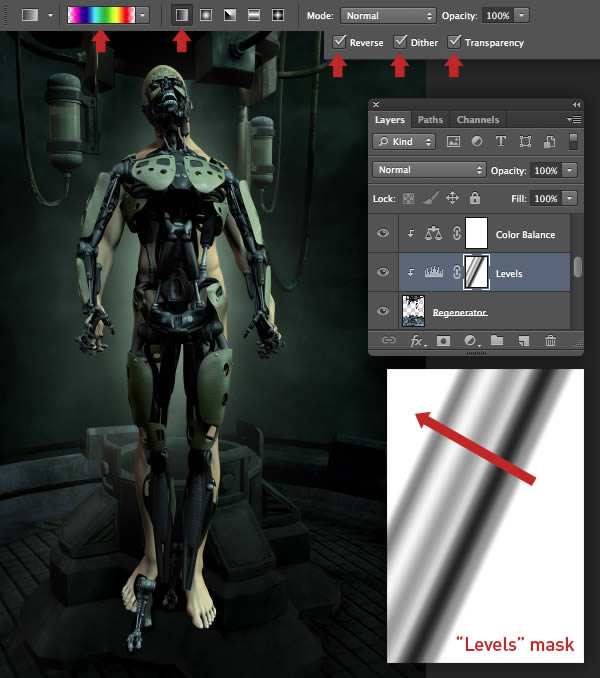The image size is (600, 678).
Task: Toggle the Transparency checkbox
Action: coord(454,42)
